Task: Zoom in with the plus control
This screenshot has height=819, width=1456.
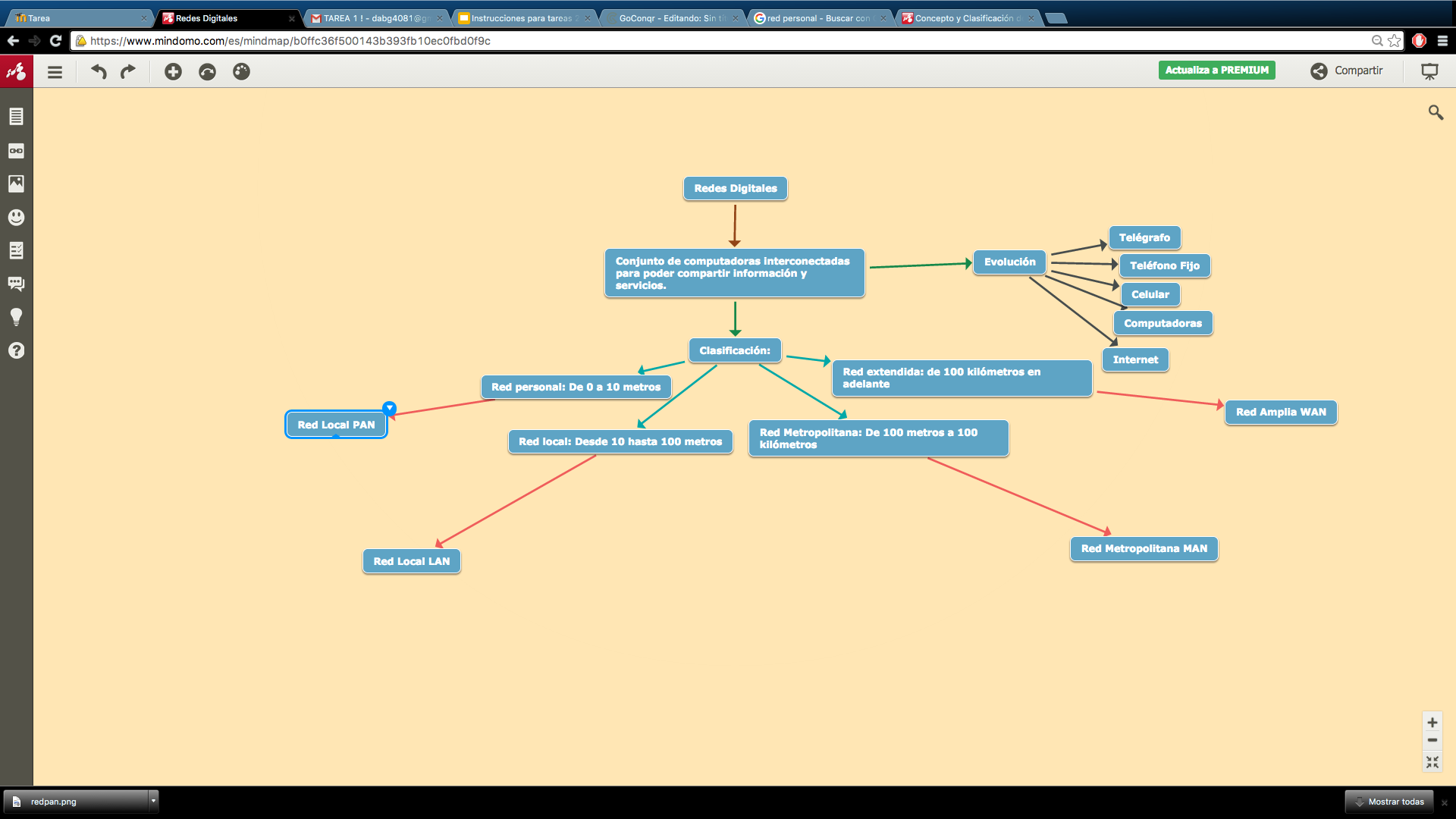Action: click(1432, 722)
